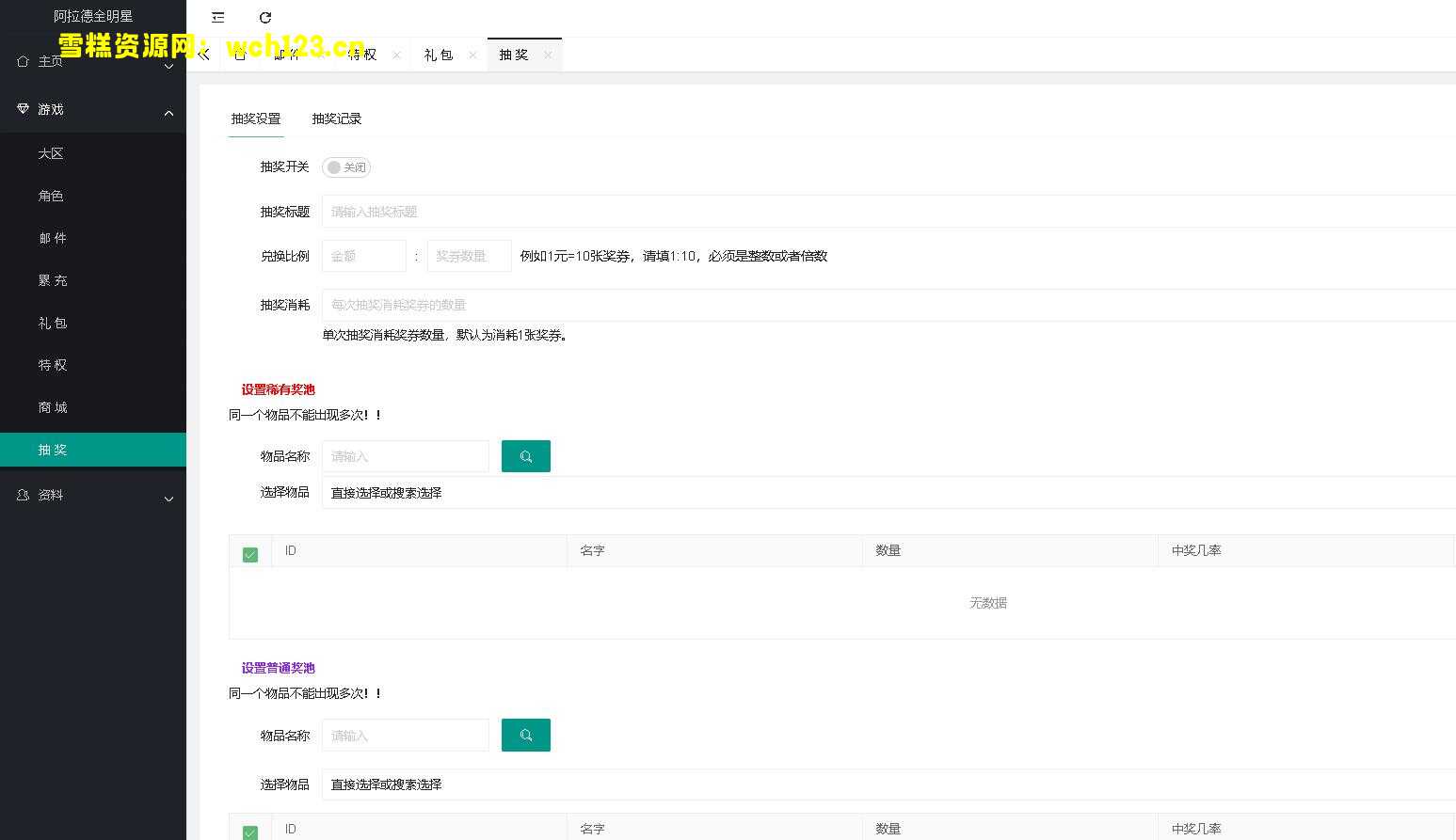The height and width of the screenshot is (840, 1456).
Task: Click the rare pool 数量 column header
Action: click(1010, 550)
